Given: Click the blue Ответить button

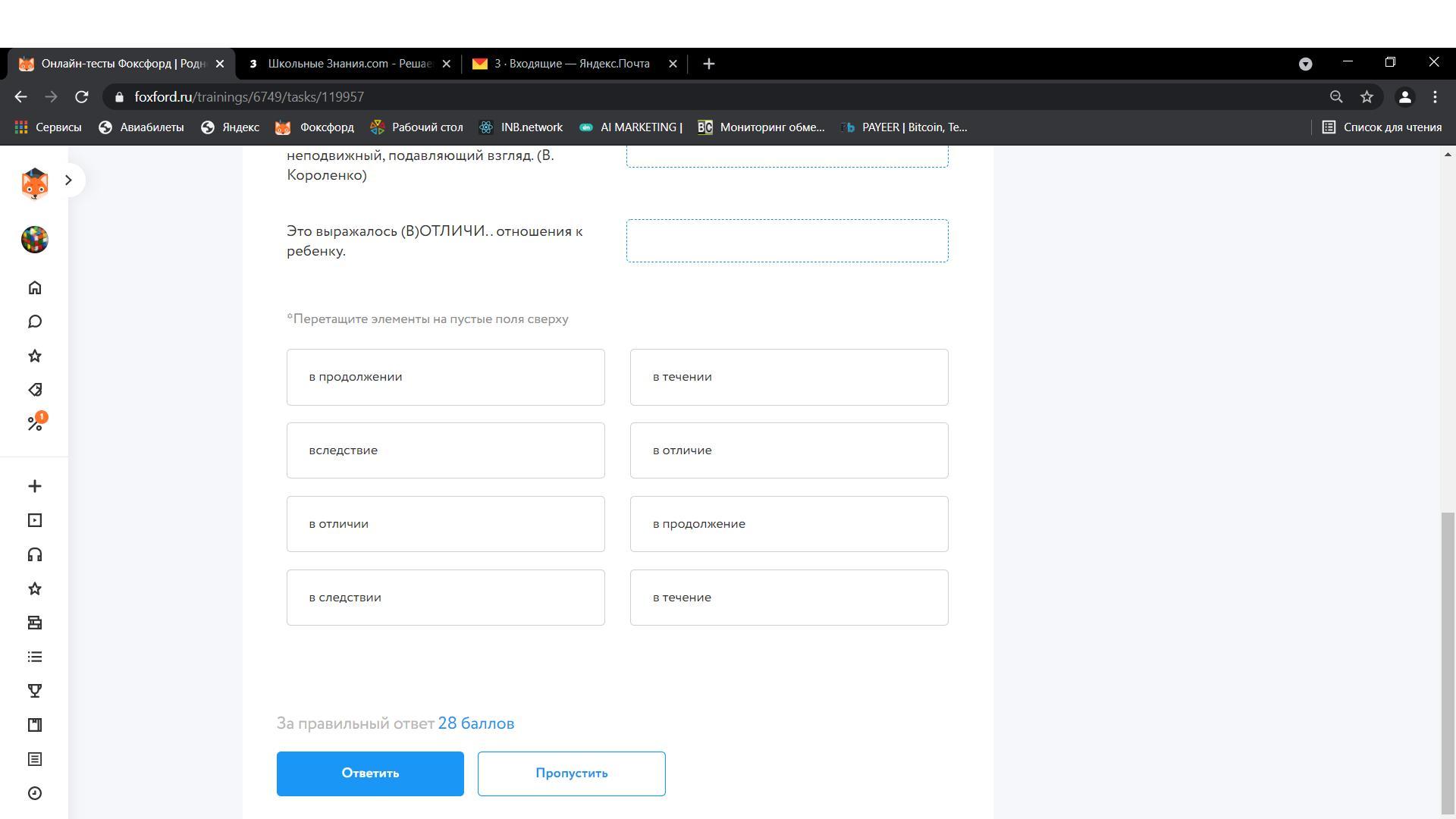Looking at the screenshot, I should tap(370, 773).
